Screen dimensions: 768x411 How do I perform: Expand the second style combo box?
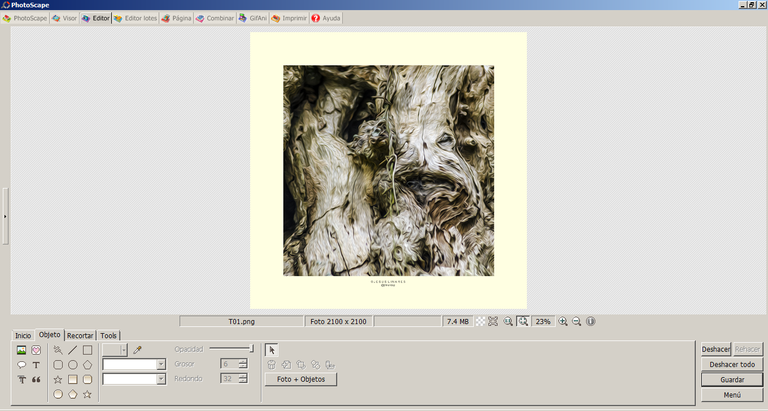click(161, 379)
